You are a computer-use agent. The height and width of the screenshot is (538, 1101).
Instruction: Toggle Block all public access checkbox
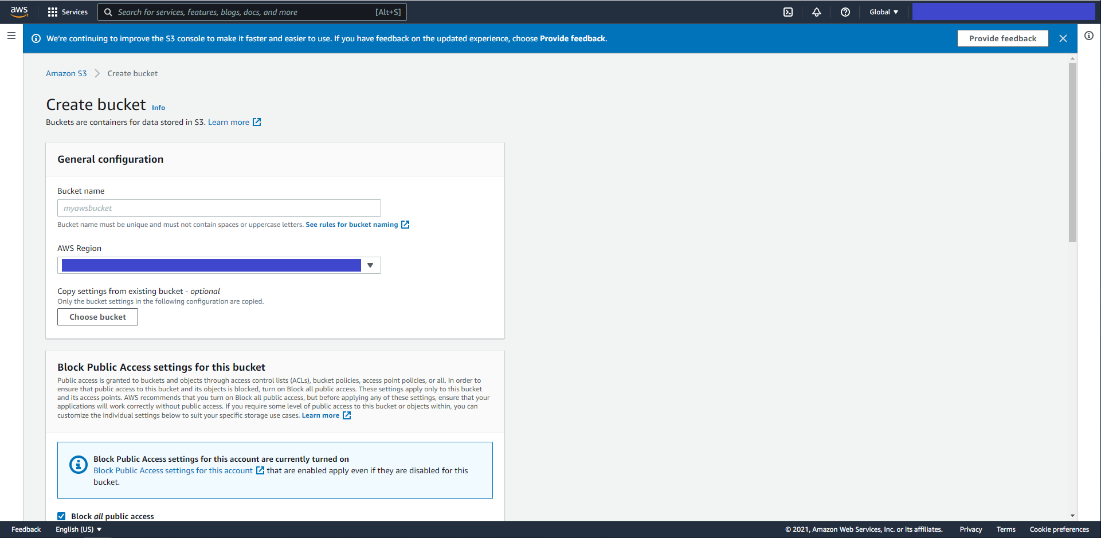[x=61, y=516]
